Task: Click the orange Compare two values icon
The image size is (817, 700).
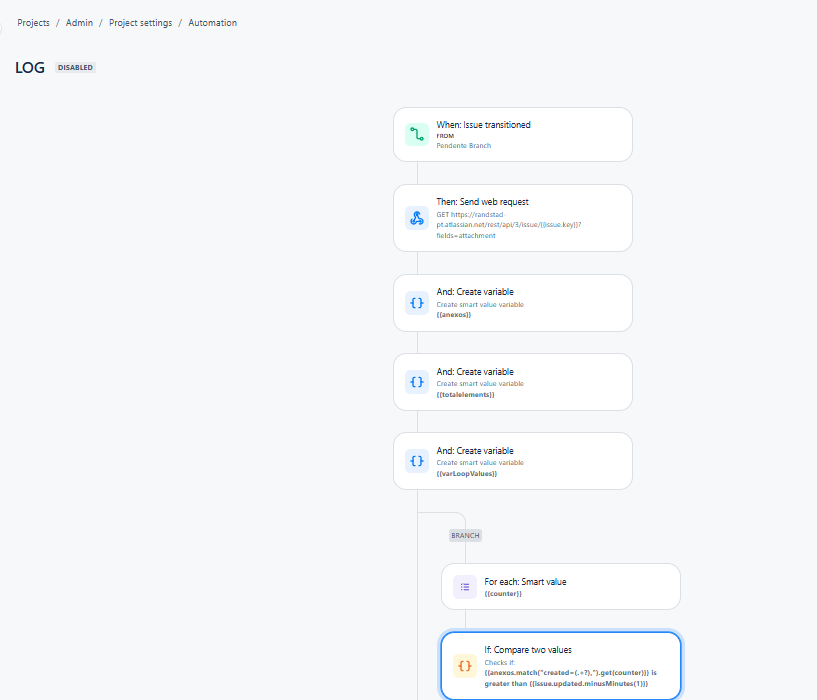Action: click(x=465, y=666)
